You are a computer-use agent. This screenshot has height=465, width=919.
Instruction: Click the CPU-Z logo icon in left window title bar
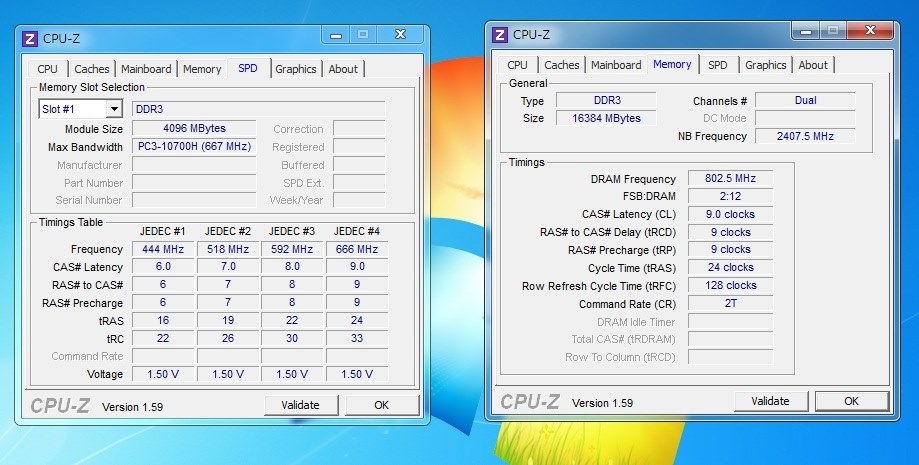[30, 39]
